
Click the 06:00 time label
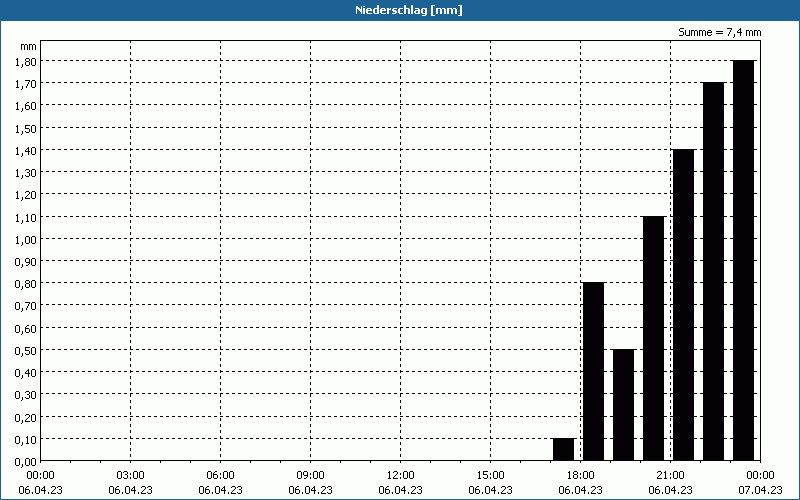click(220, 476)
